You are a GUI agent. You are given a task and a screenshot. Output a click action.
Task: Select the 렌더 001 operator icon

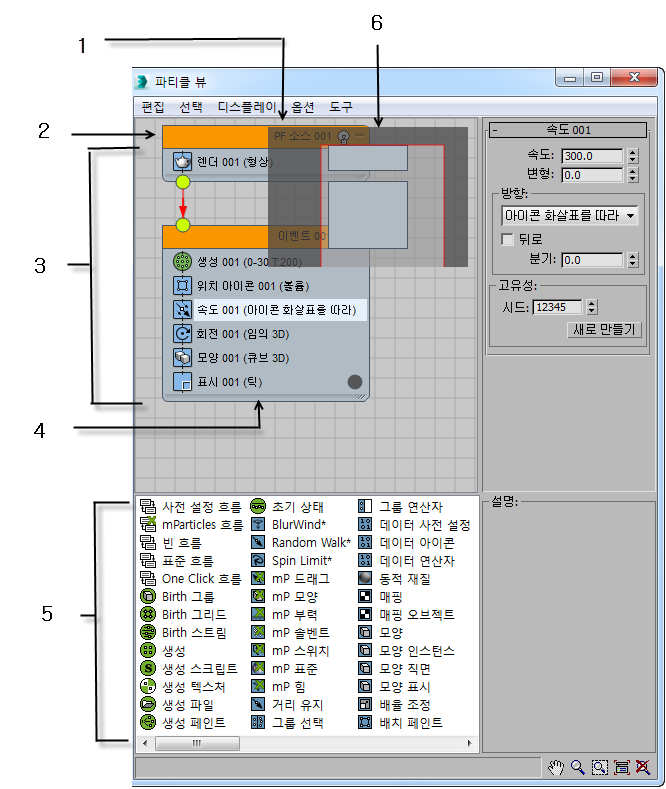182,162
